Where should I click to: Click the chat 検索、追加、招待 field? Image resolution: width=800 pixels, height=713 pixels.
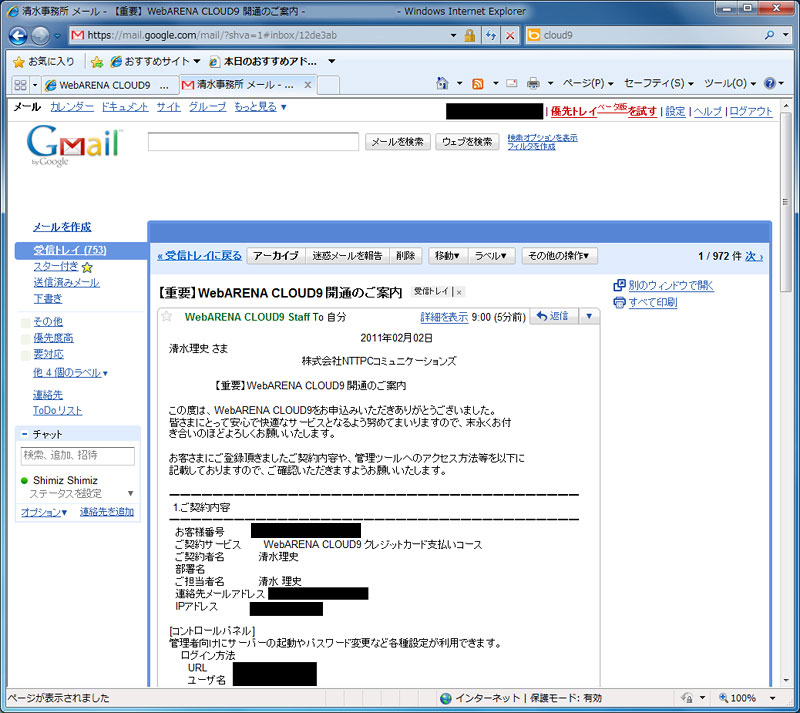pyautogui.click(x=78, y=455)
